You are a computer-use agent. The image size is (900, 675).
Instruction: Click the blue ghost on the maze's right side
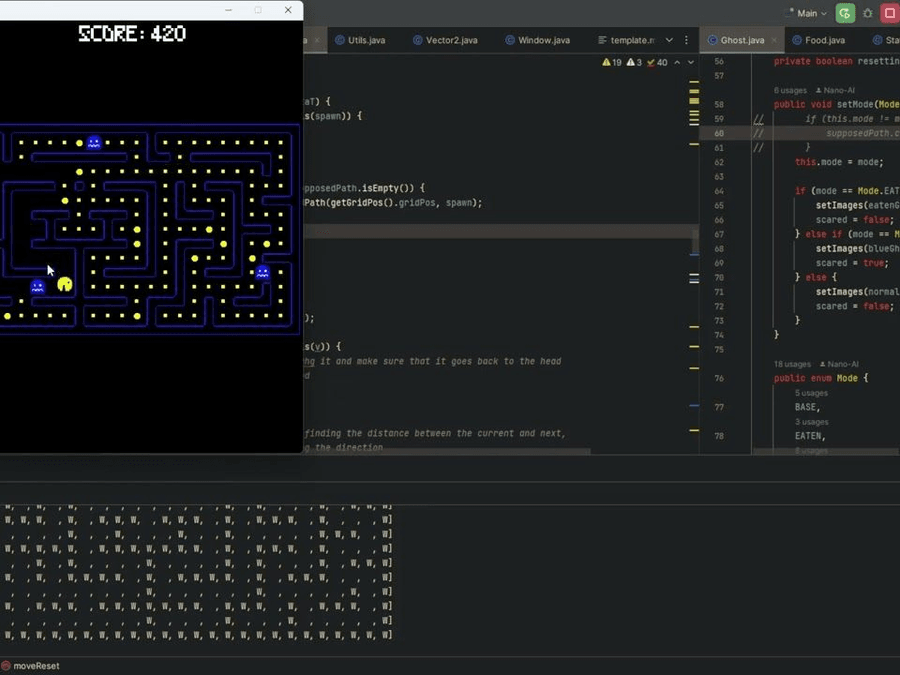263,272
